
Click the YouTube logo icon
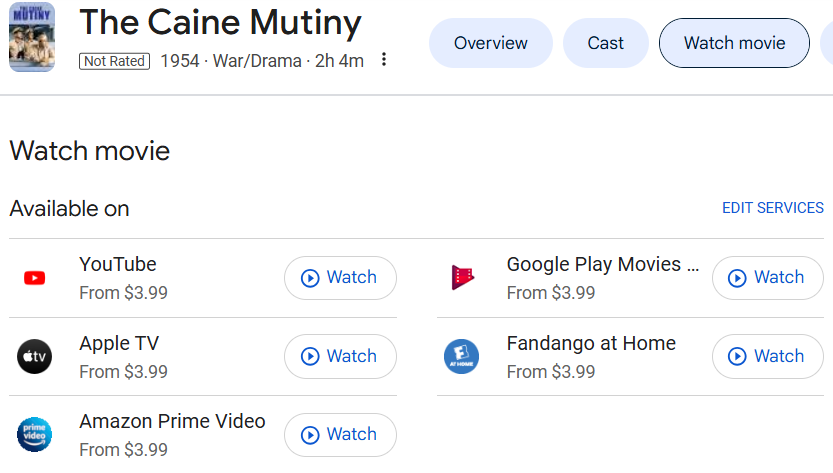[x=34, y=278]
